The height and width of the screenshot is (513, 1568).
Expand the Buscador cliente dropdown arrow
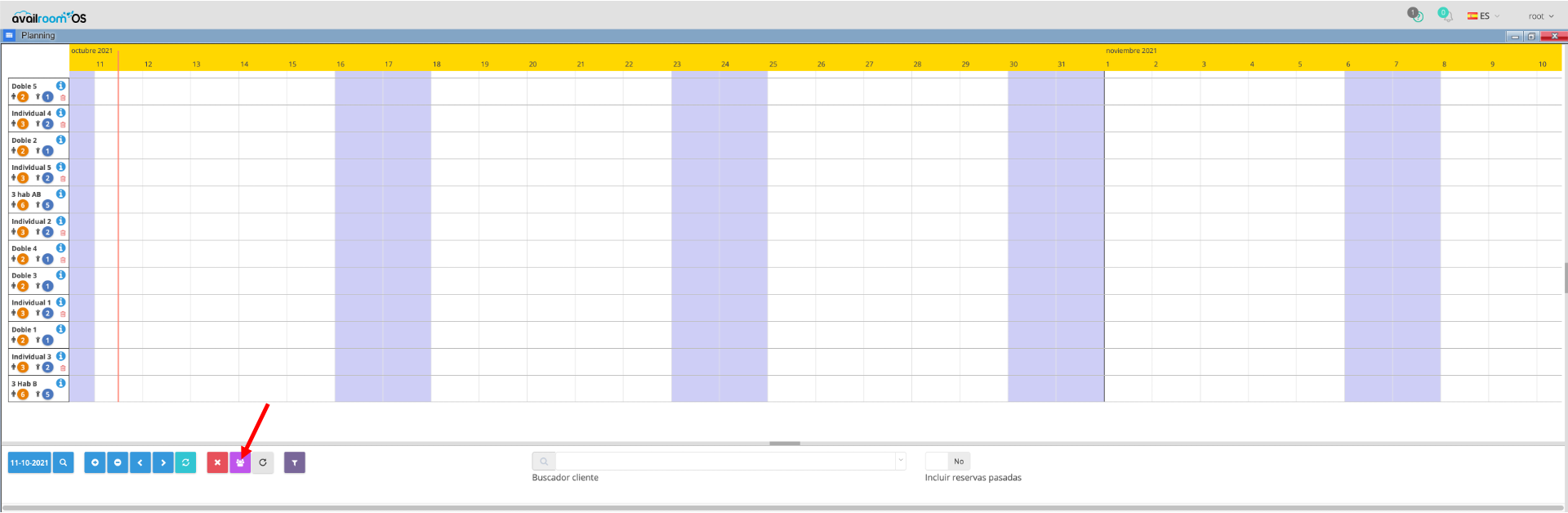point(901,461)
